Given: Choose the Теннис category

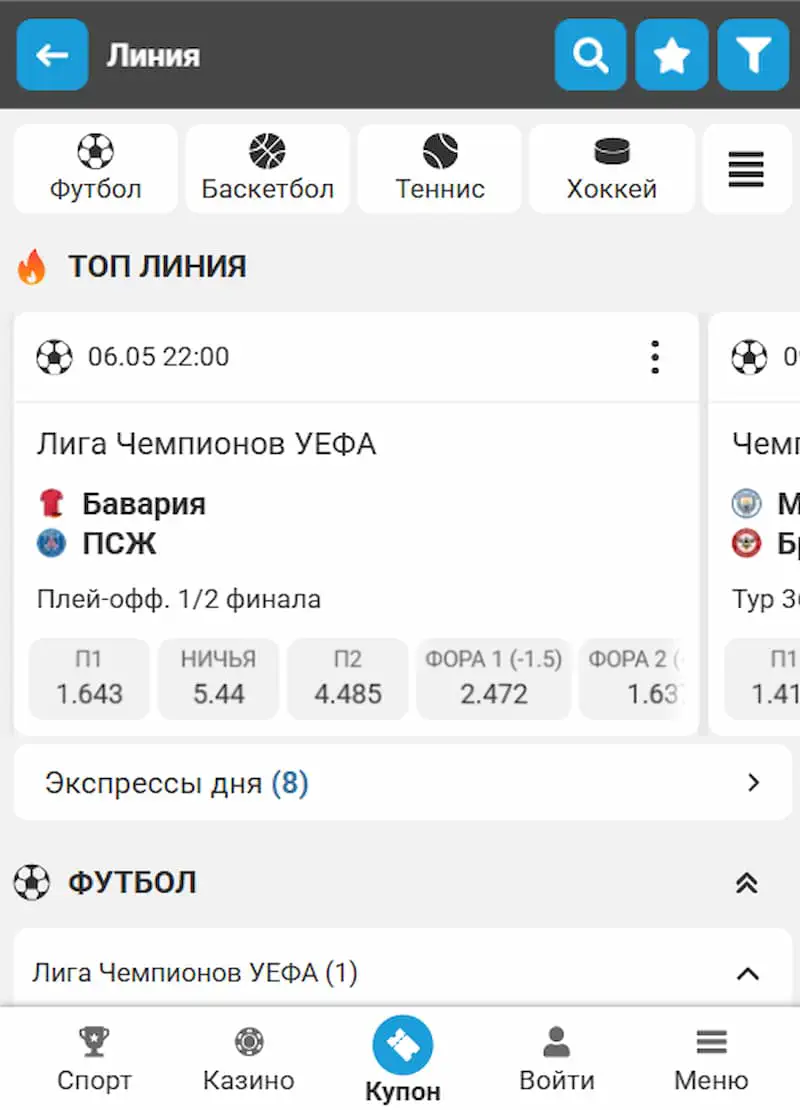Looking at the screenshot, I should click(x=440, y=168).
